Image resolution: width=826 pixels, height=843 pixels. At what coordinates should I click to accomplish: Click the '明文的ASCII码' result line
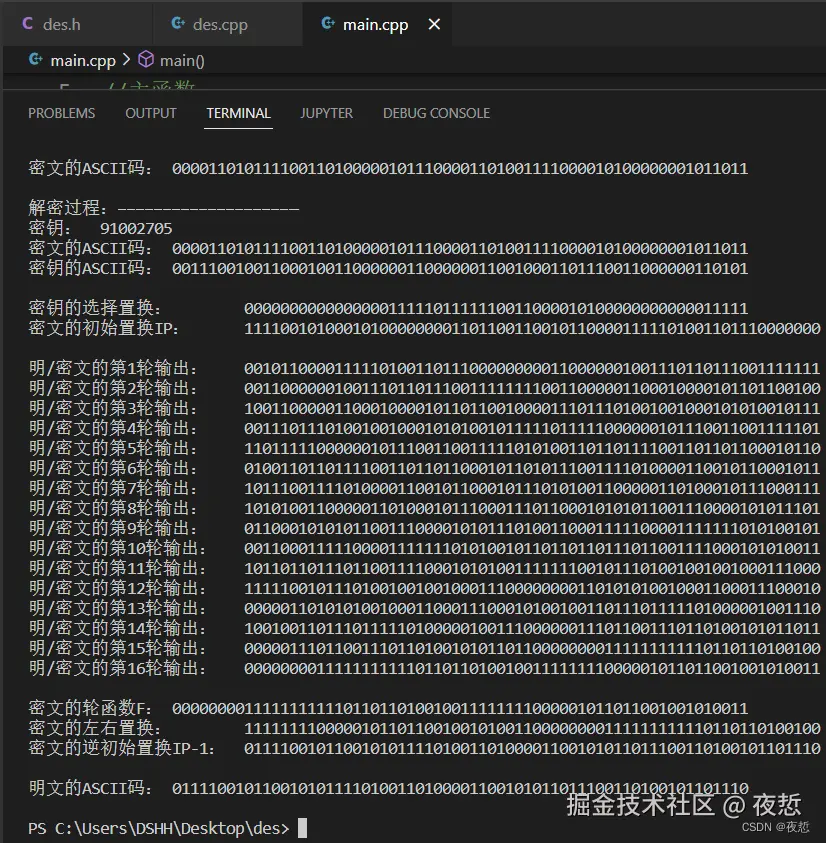tap(388, 788)
